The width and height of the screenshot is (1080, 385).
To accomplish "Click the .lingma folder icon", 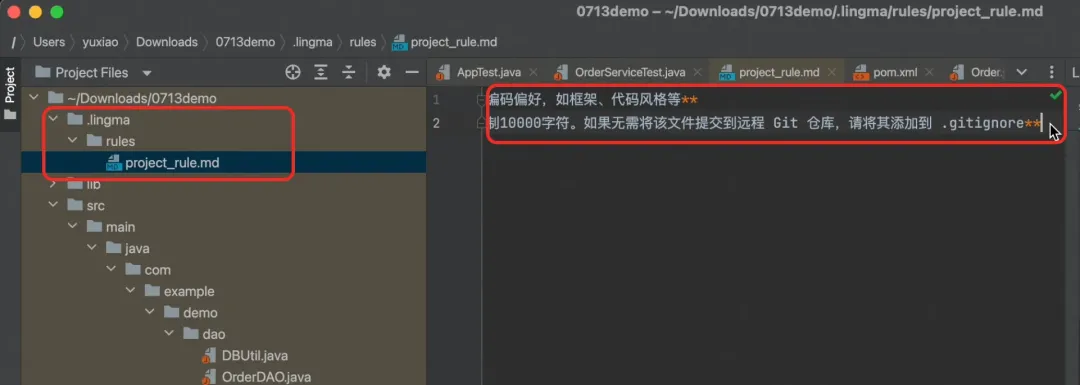I will [x=74, y=120].
